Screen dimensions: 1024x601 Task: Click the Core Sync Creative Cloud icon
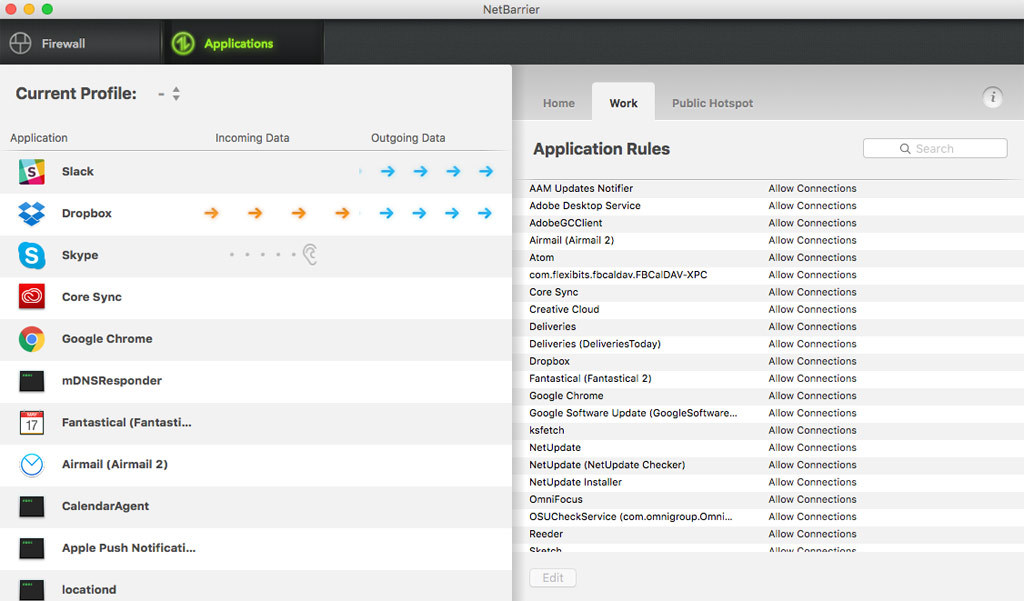31,297
